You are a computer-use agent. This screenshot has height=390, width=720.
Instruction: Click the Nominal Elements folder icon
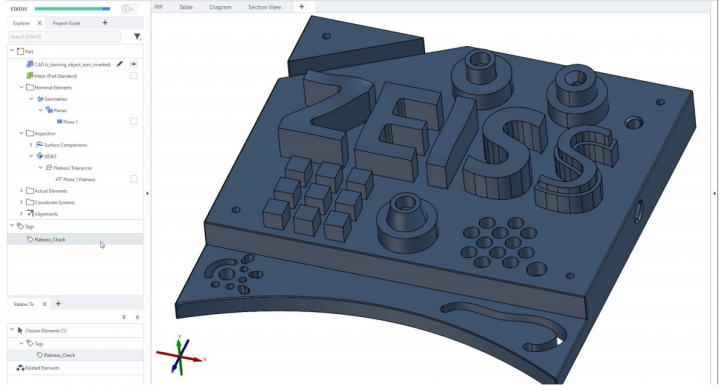tap(30, 87)
